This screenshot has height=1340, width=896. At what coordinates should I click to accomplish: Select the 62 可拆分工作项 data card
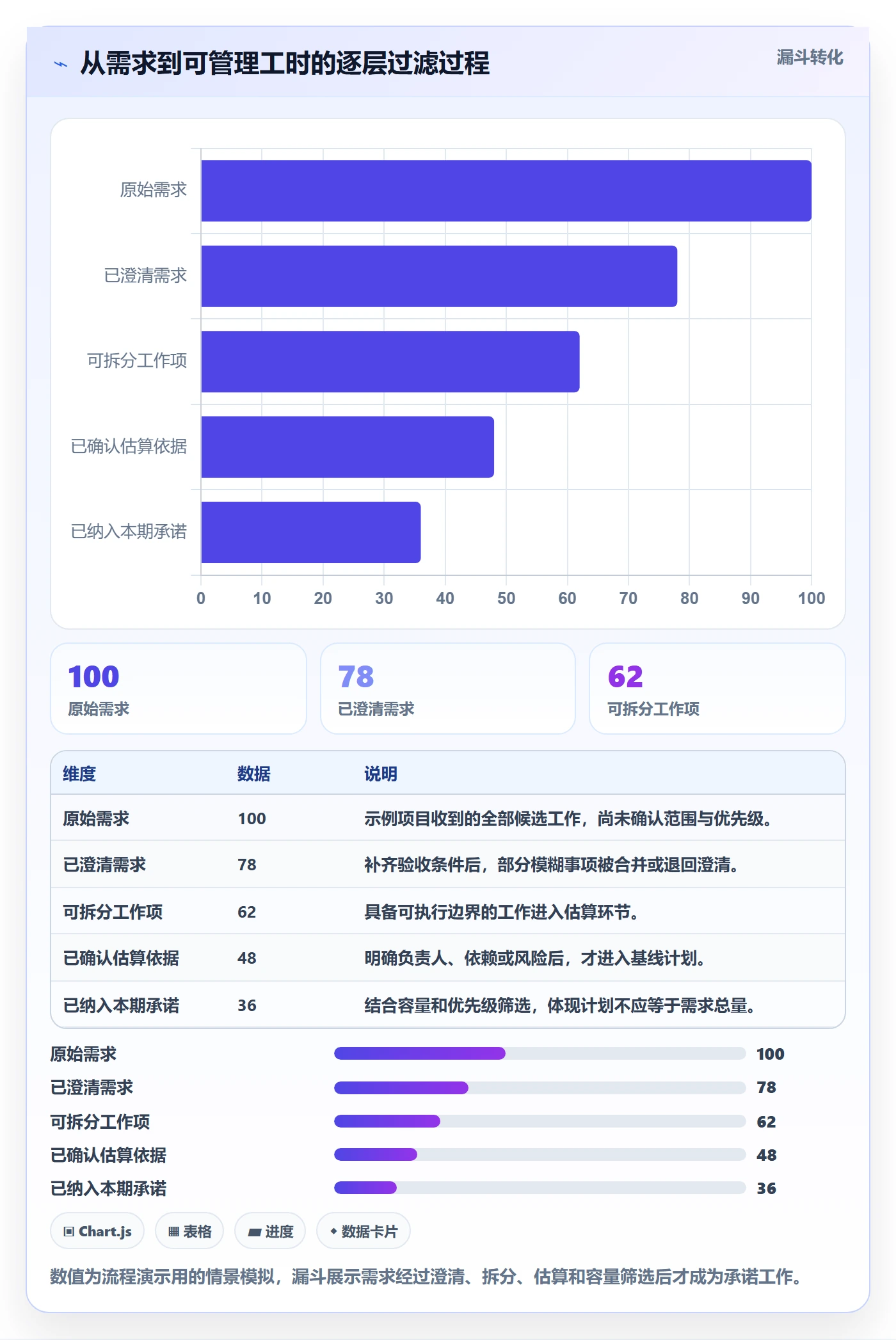click(x=717, y=689)
